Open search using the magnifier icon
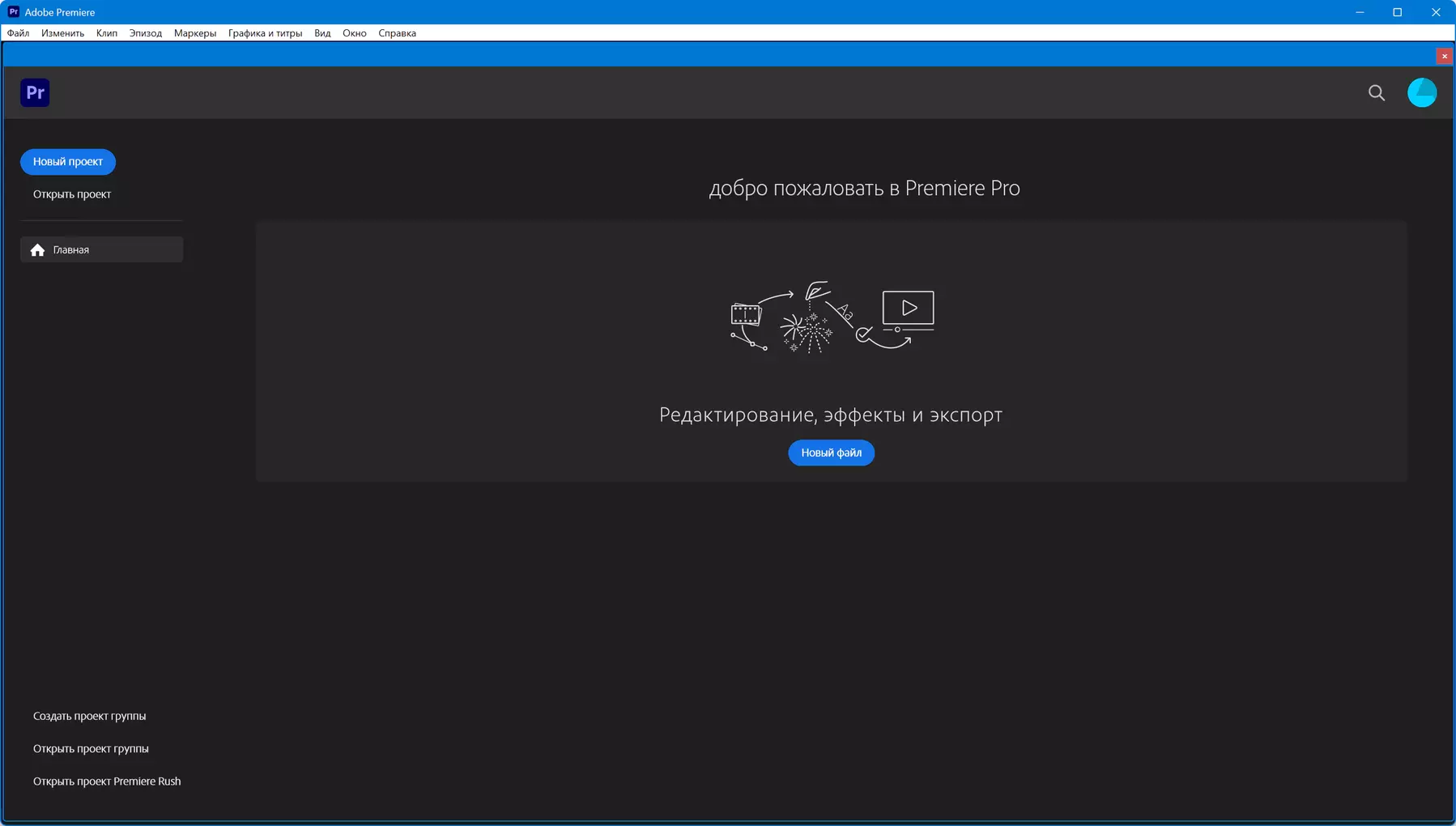This screenshot has height=826, width=1456. (1376, 92)
